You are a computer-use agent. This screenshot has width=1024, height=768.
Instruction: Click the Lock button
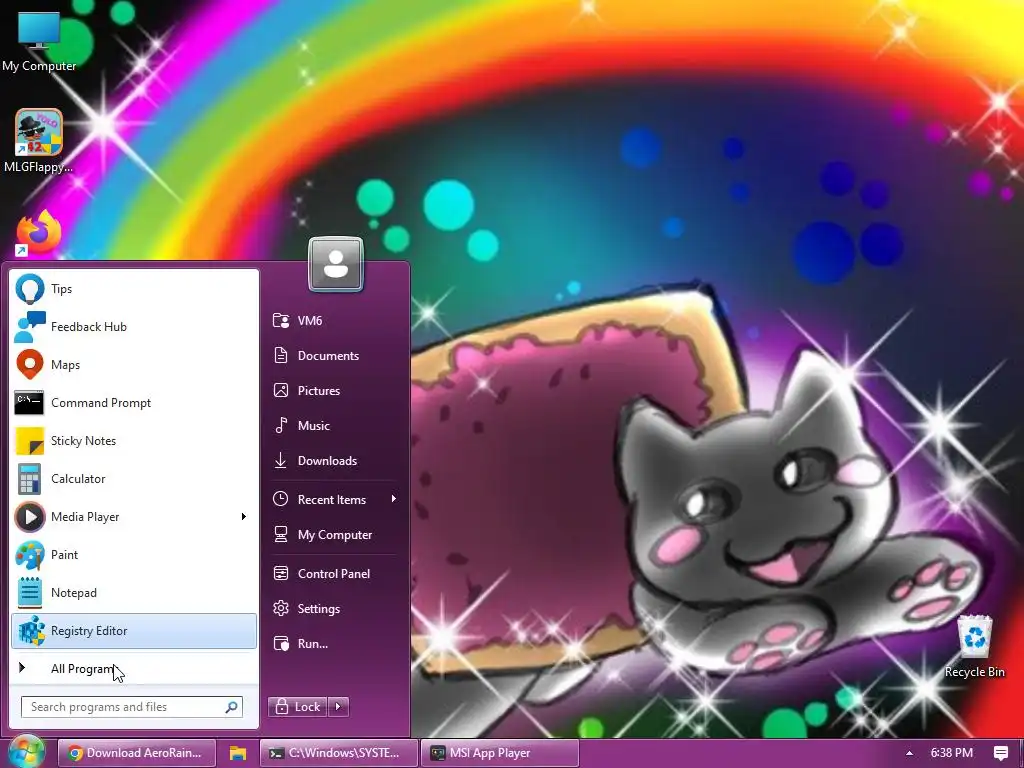coord(297,707)
